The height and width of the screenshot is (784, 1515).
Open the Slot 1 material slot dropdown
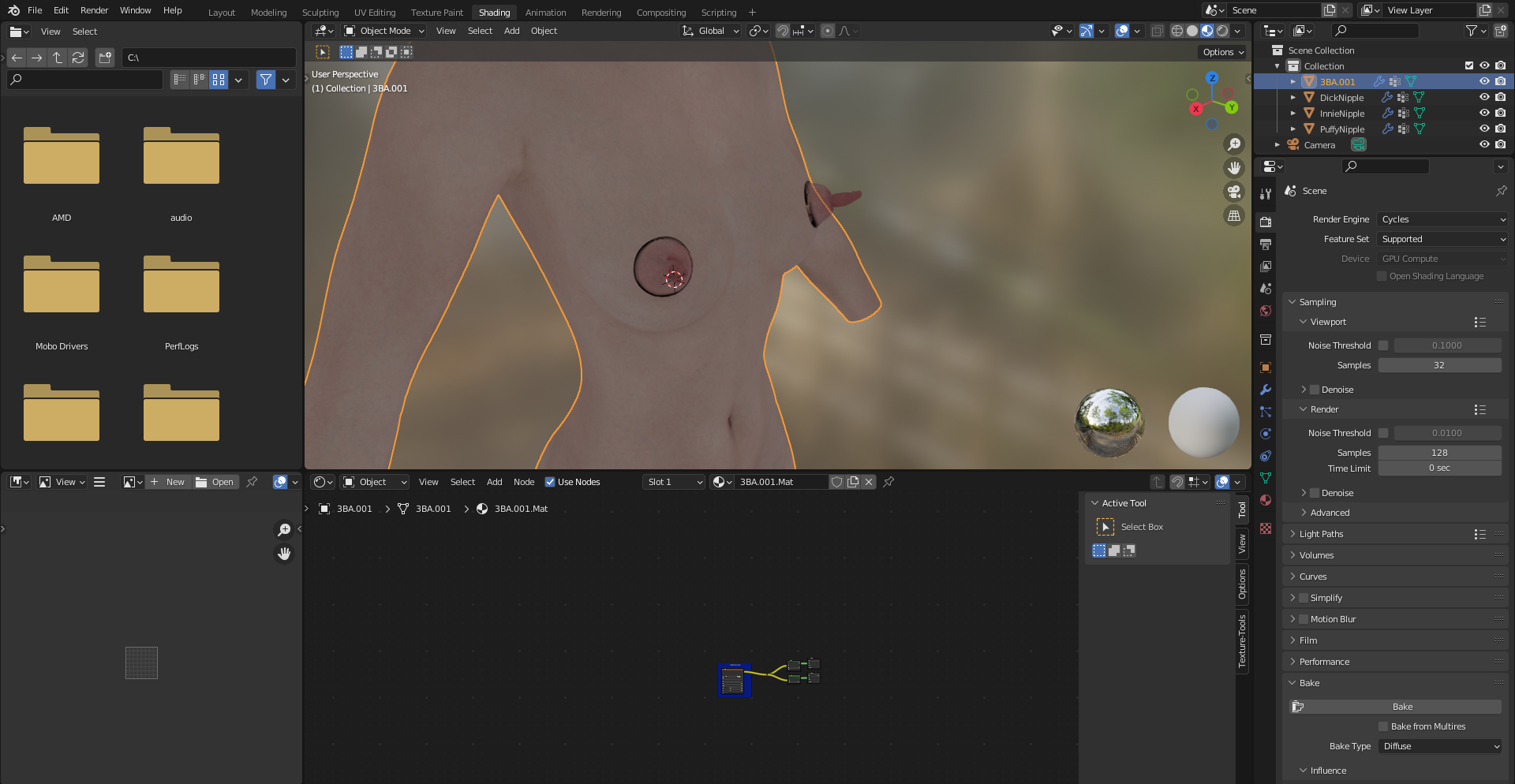[x=675, y=482]
